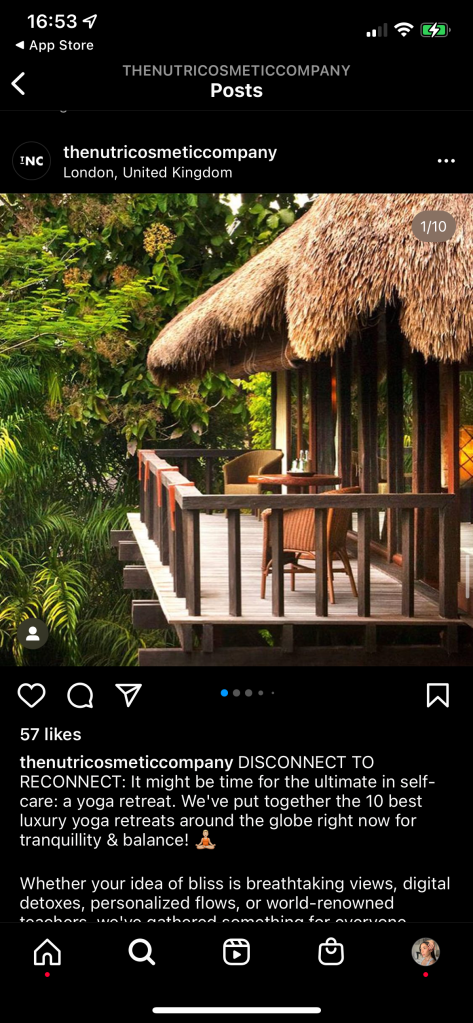Tap username in the caption text

127,762
